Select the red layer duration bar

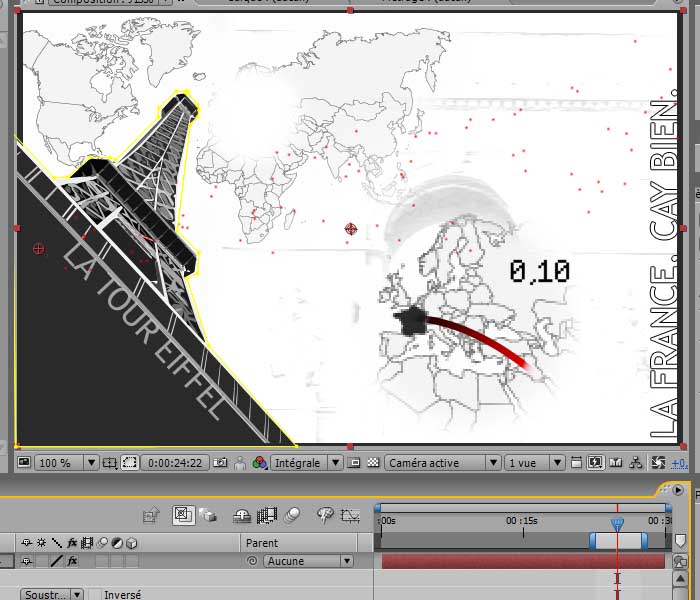[523, 561]
